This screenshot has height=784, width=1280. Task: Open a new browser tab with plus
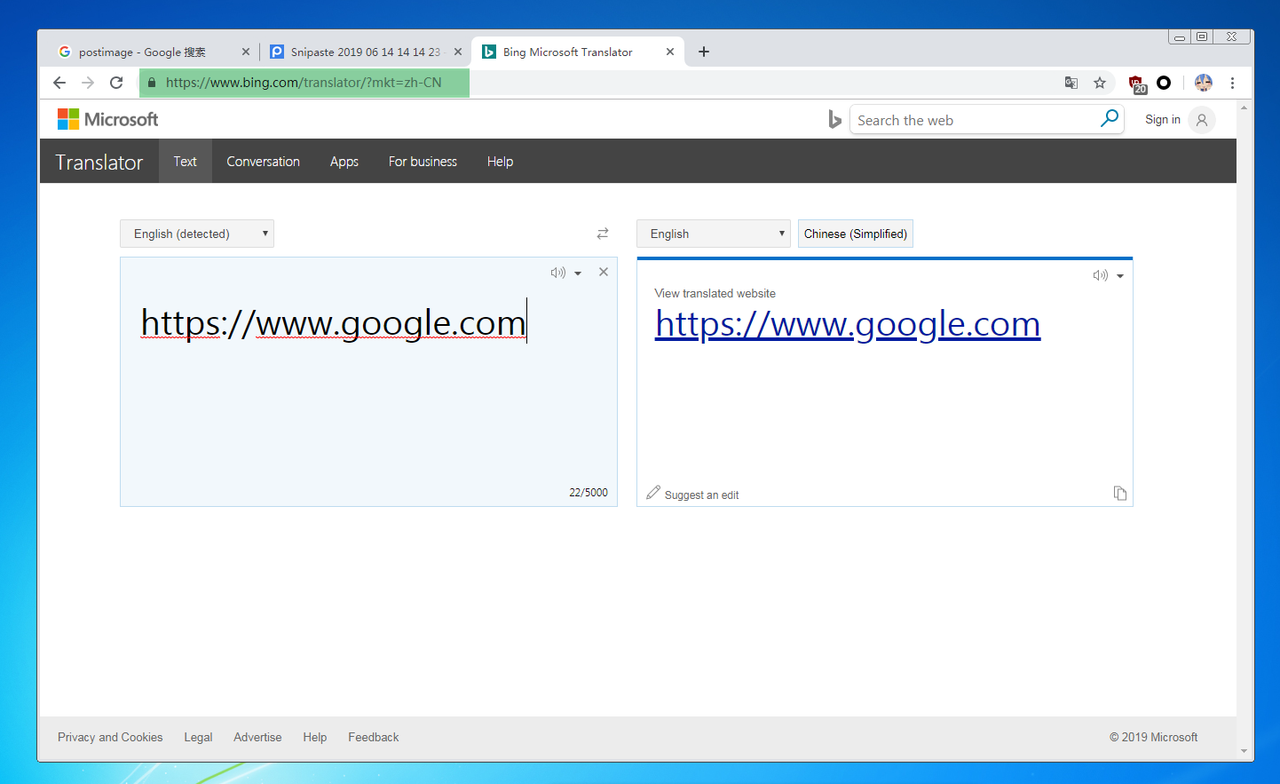[x=704, y=52]
